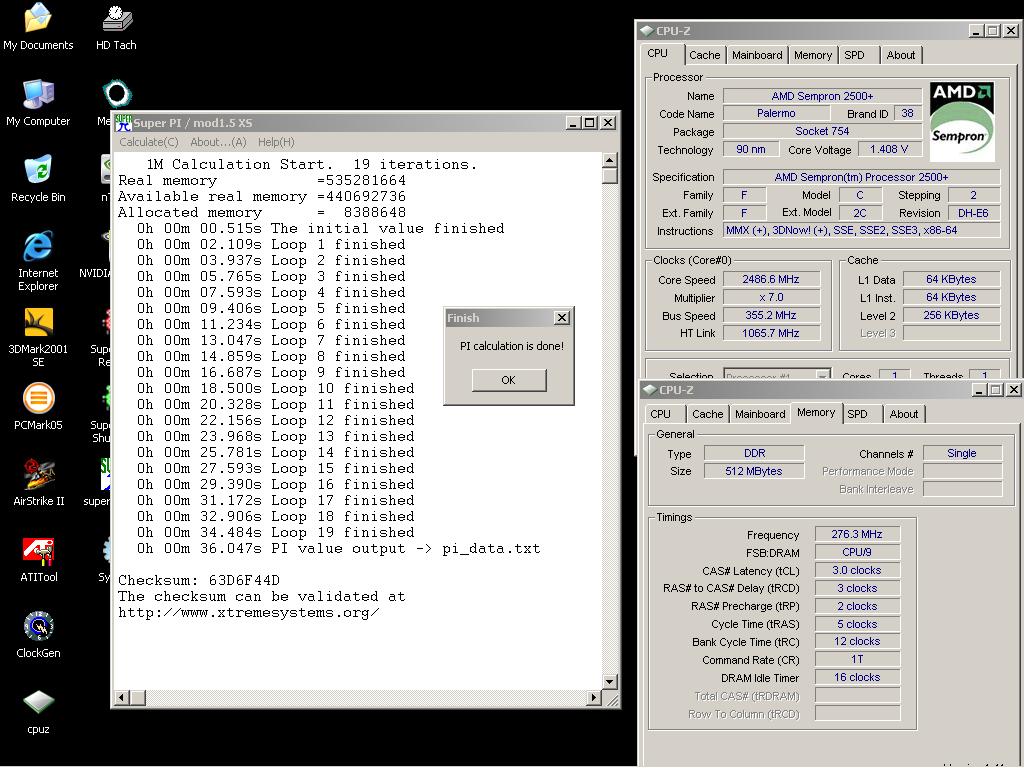Open About...(A) menu in Super PI
1024x768 pixels.
(218, 142)
